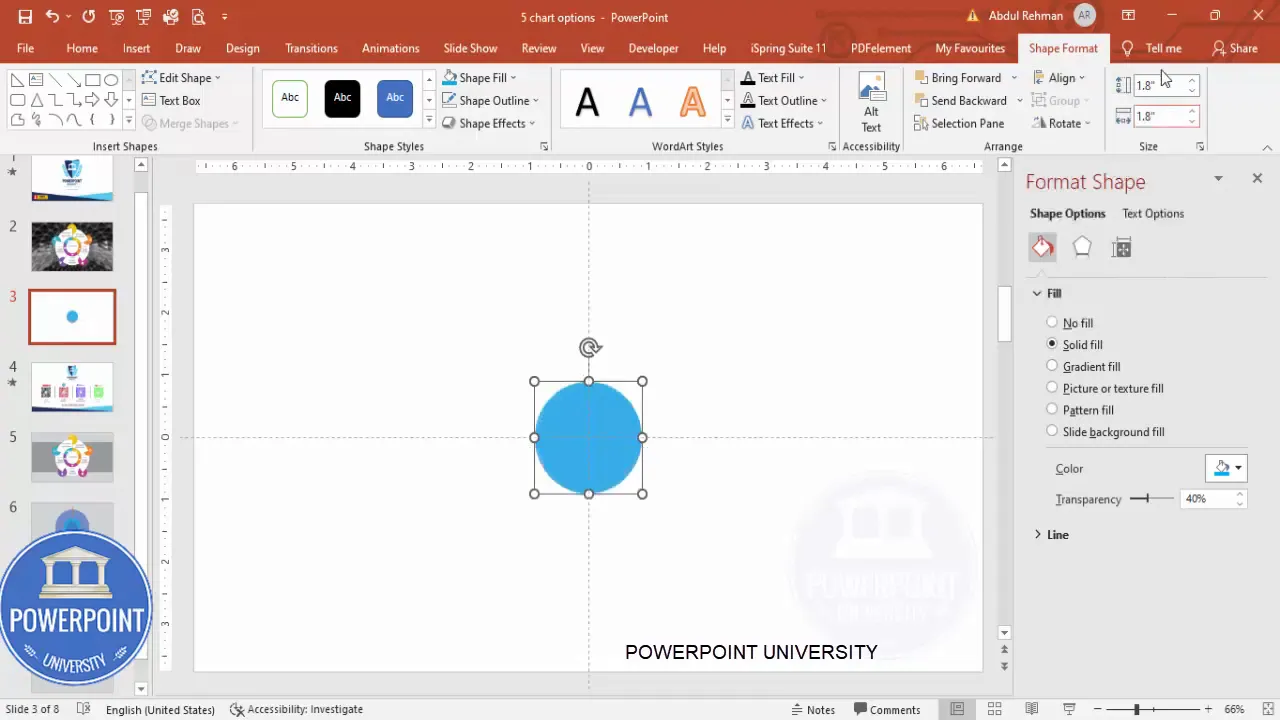Open the Shape Fill dropdown
The height and width of the screenshot is (720, 1280).
(x=479, y=77)
